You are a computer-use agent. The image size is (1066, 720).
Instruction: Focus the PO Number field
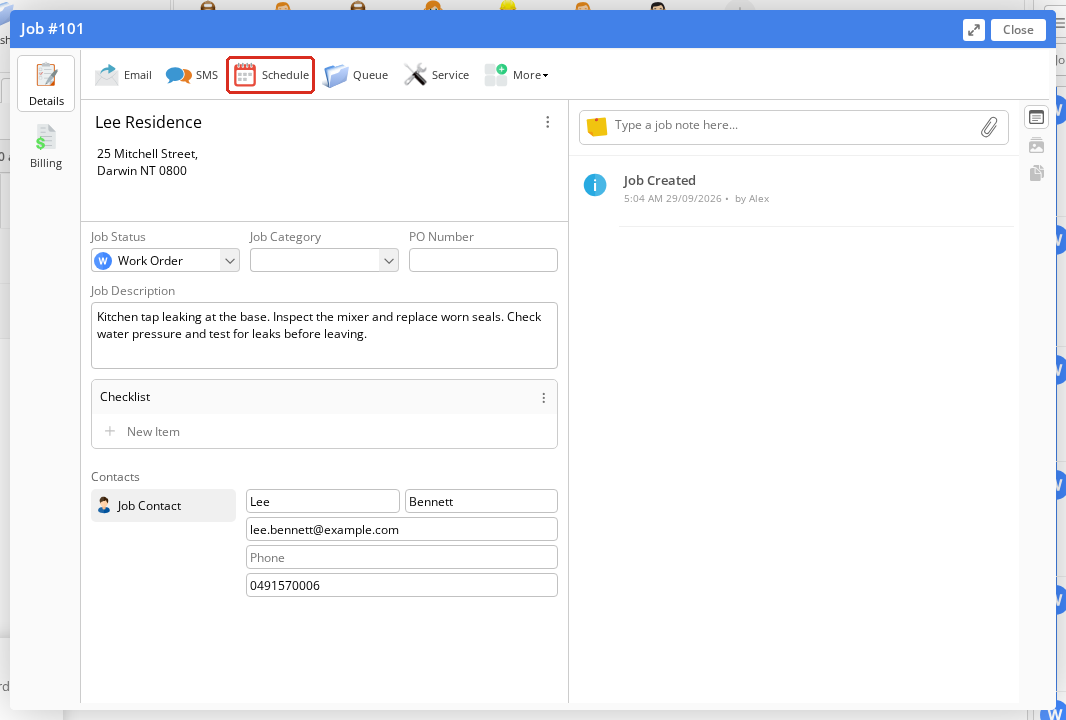point(483,260)
